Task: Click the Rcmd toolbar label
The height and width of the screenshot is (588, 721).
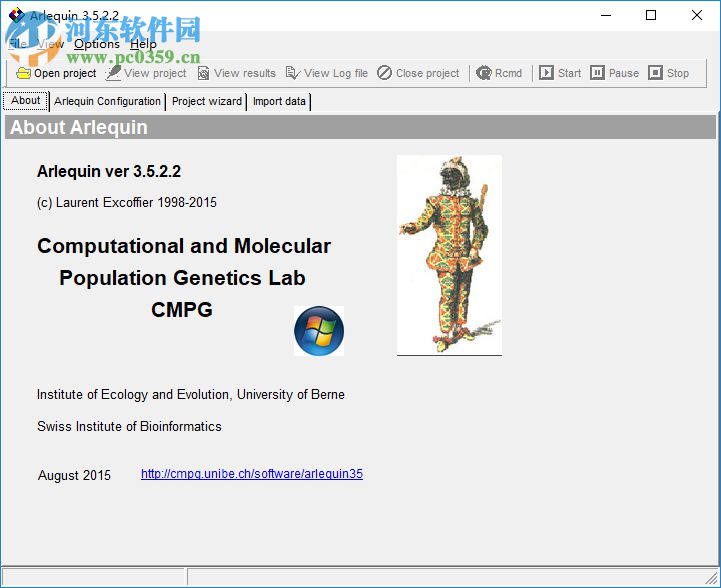Action: point(508,73)
